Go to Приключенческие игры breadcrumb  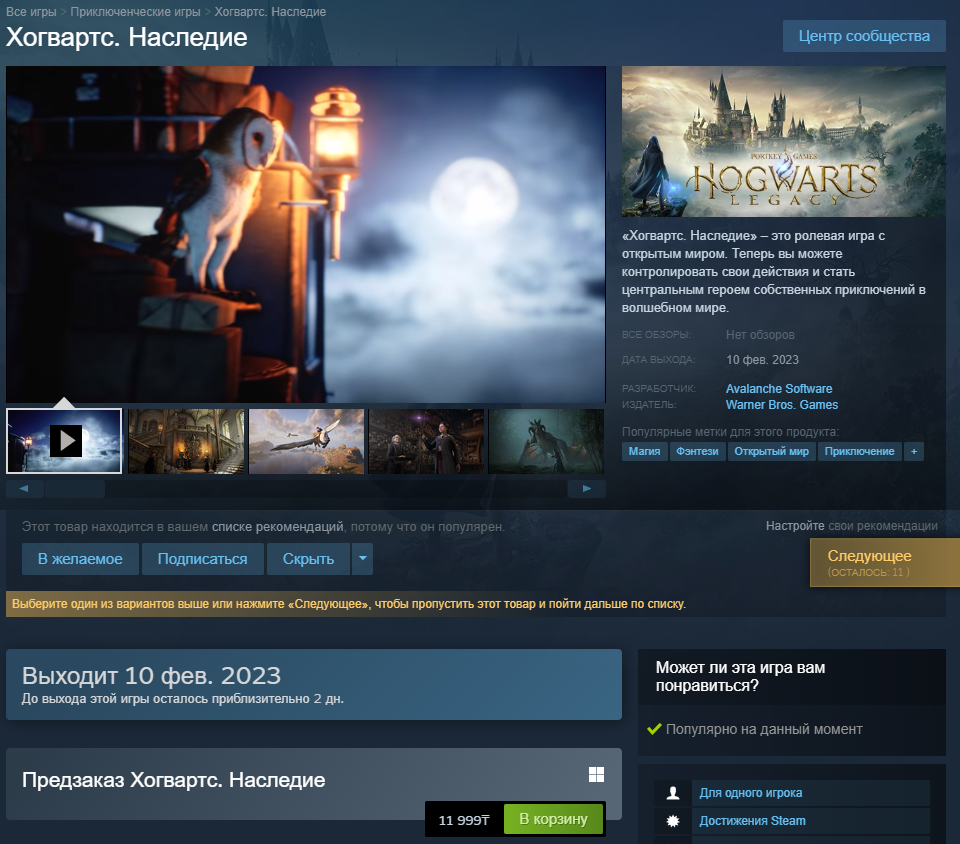[135, 12]
